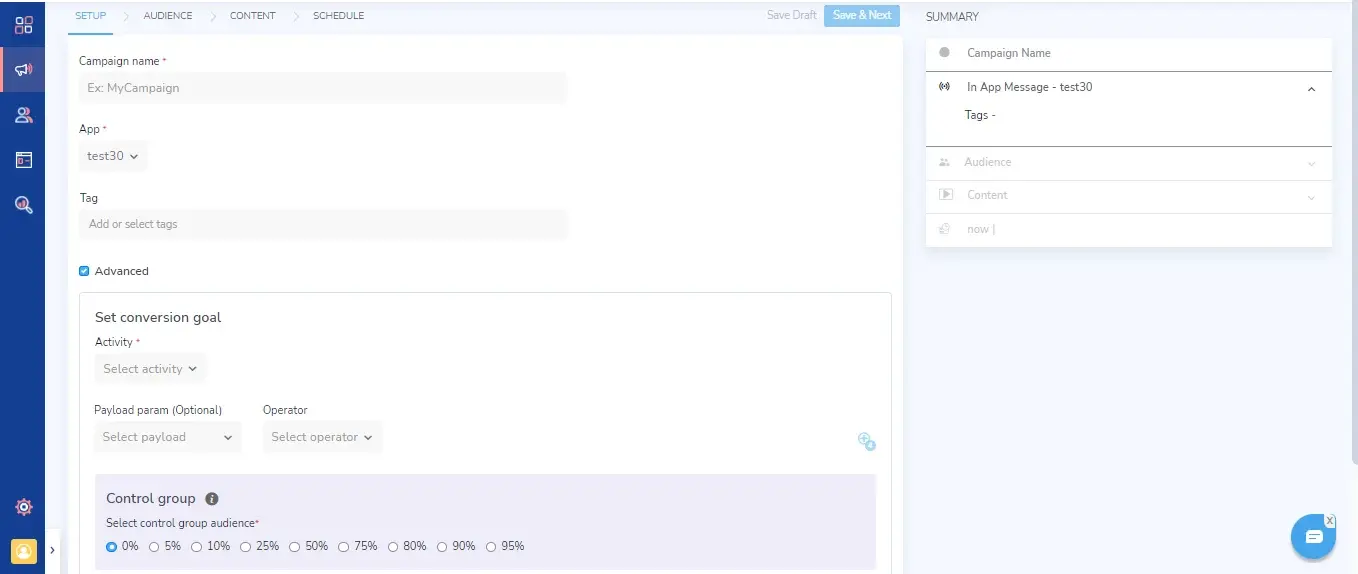Screen dimensions: 1358x574
Task: Select 50% control group audience
Action: [x=294, y=547]
